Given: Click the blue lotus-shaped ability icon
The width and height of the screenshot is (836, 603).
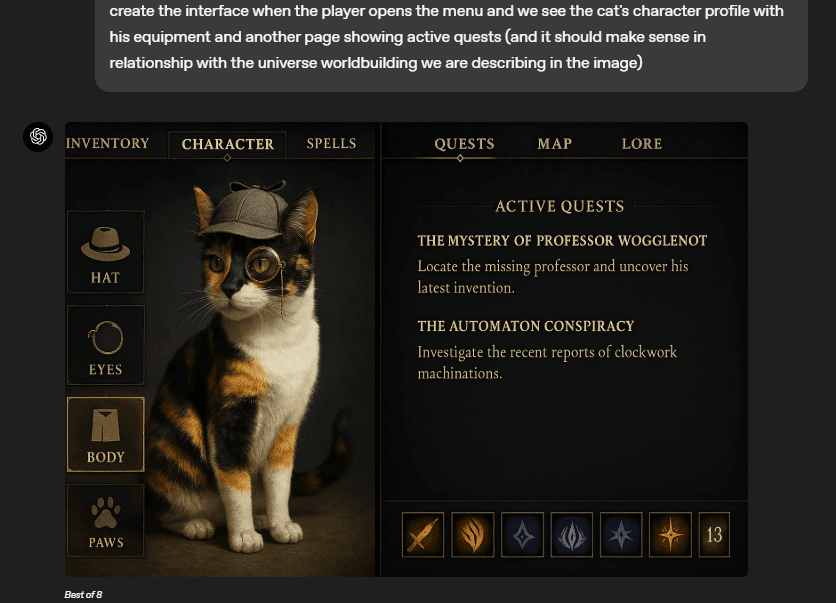Looking at the screenshot, I should [x=572, y=535].
